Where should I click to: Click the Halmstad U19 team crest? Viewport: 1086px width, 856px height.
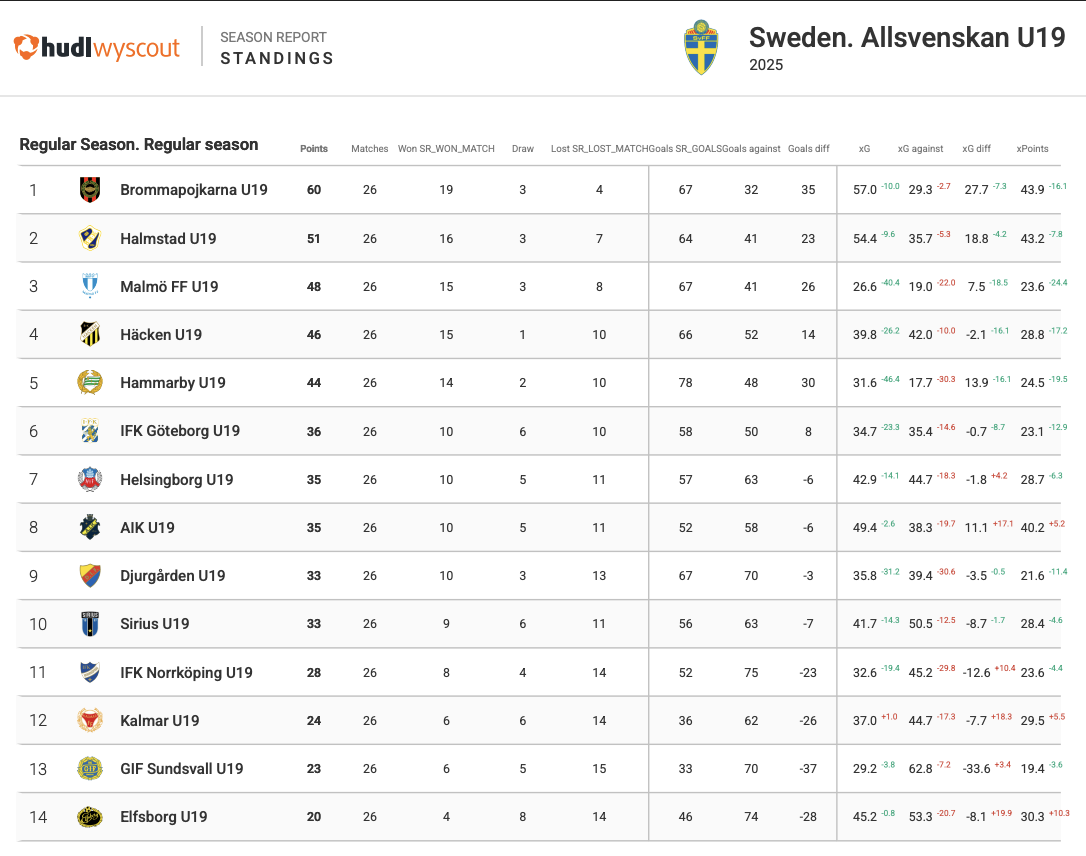(90, 238)
